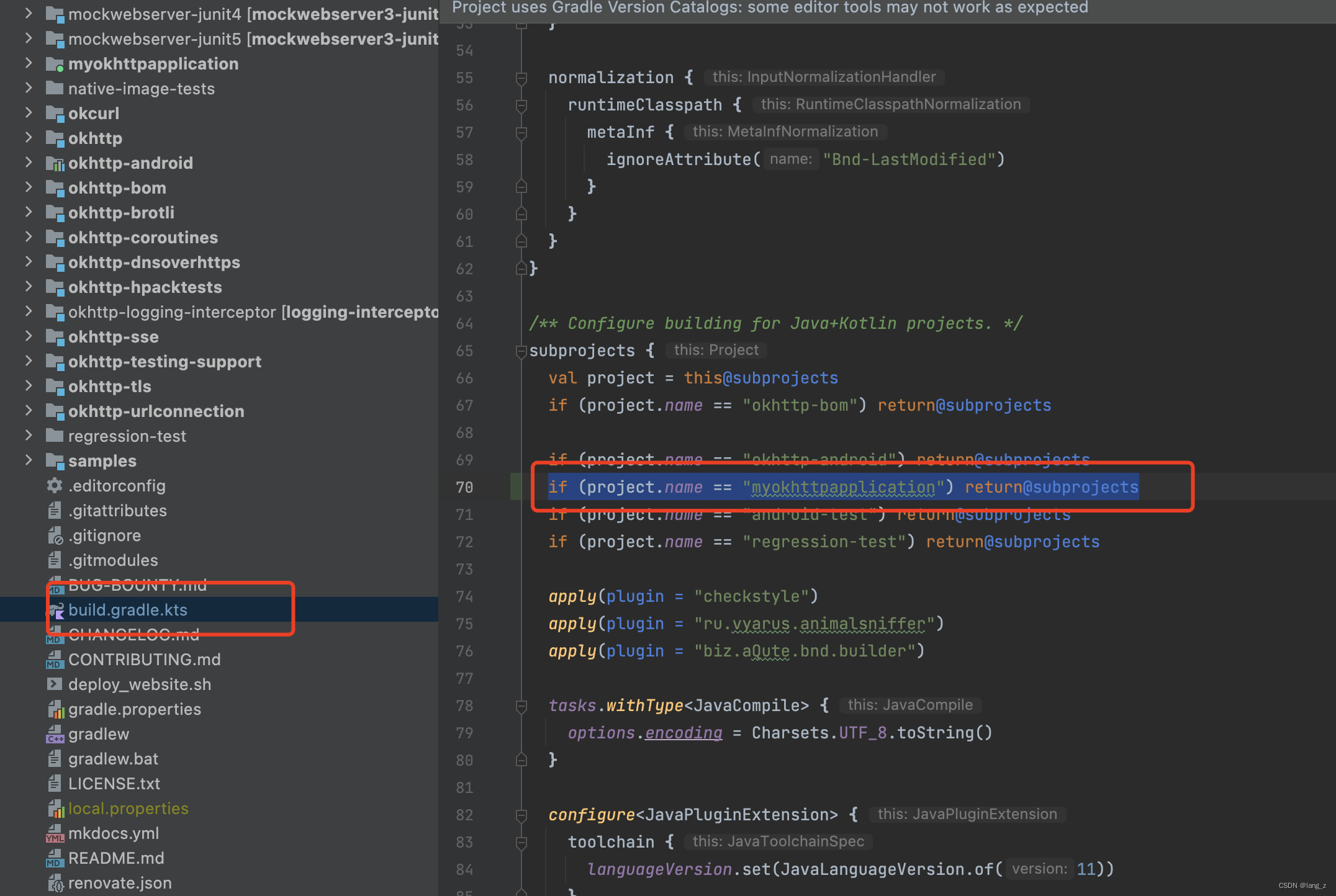This screenshot has width=1336, height=896.
Task: Click the underlined encoding property on line 79
Action: click(x=684, y=733)
